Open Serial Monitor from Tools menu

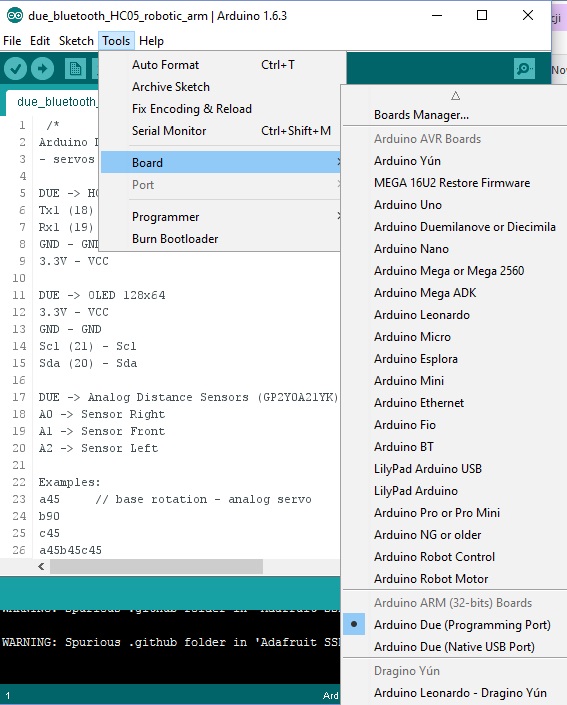(220, 131)
